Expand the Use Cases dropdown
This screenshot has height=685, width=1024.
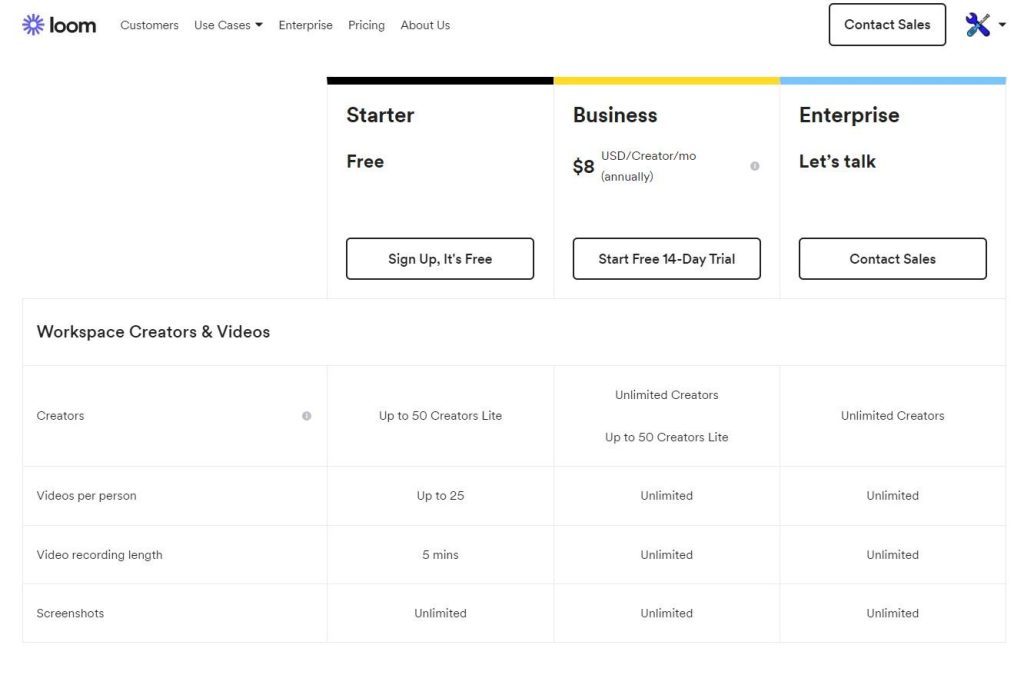[x=228, y=25]
